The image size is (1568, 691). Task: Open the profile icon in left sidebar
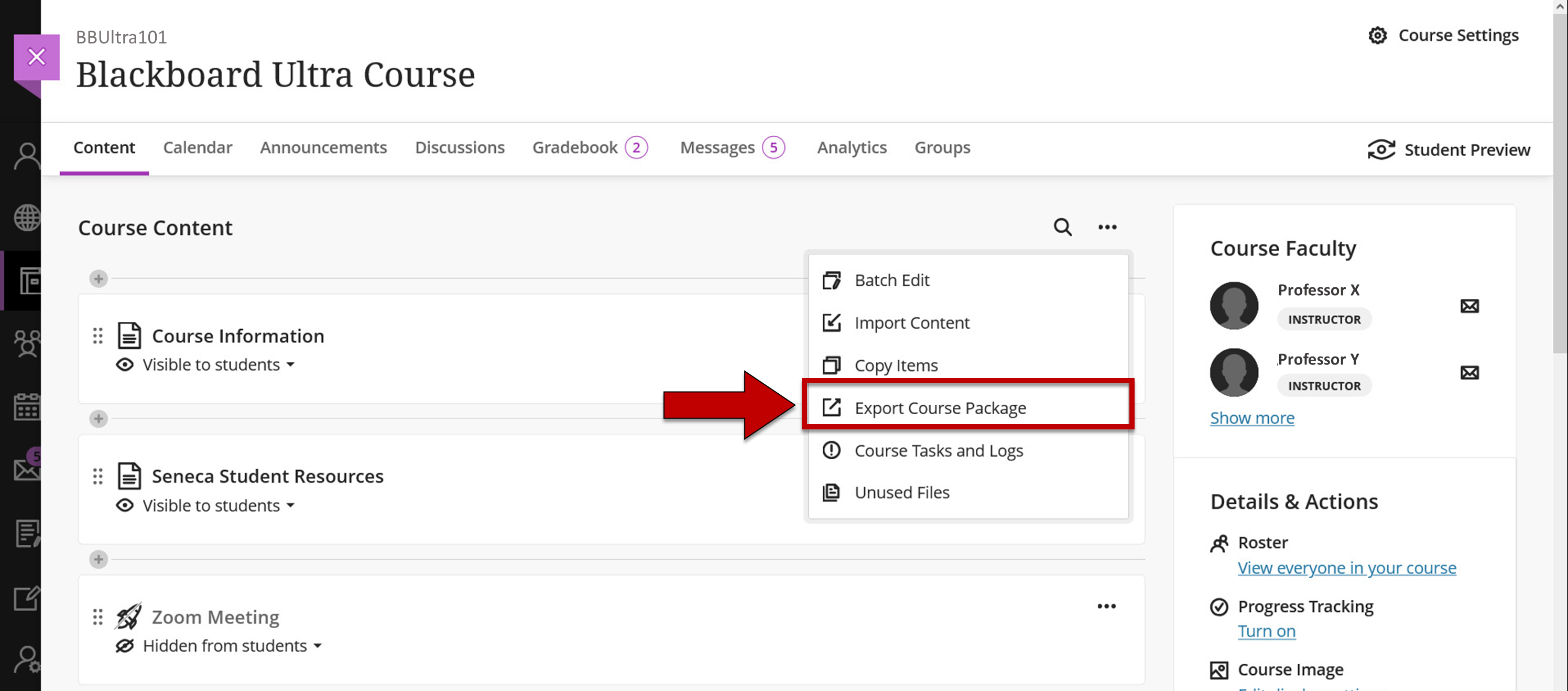click(x=27, y=156)
